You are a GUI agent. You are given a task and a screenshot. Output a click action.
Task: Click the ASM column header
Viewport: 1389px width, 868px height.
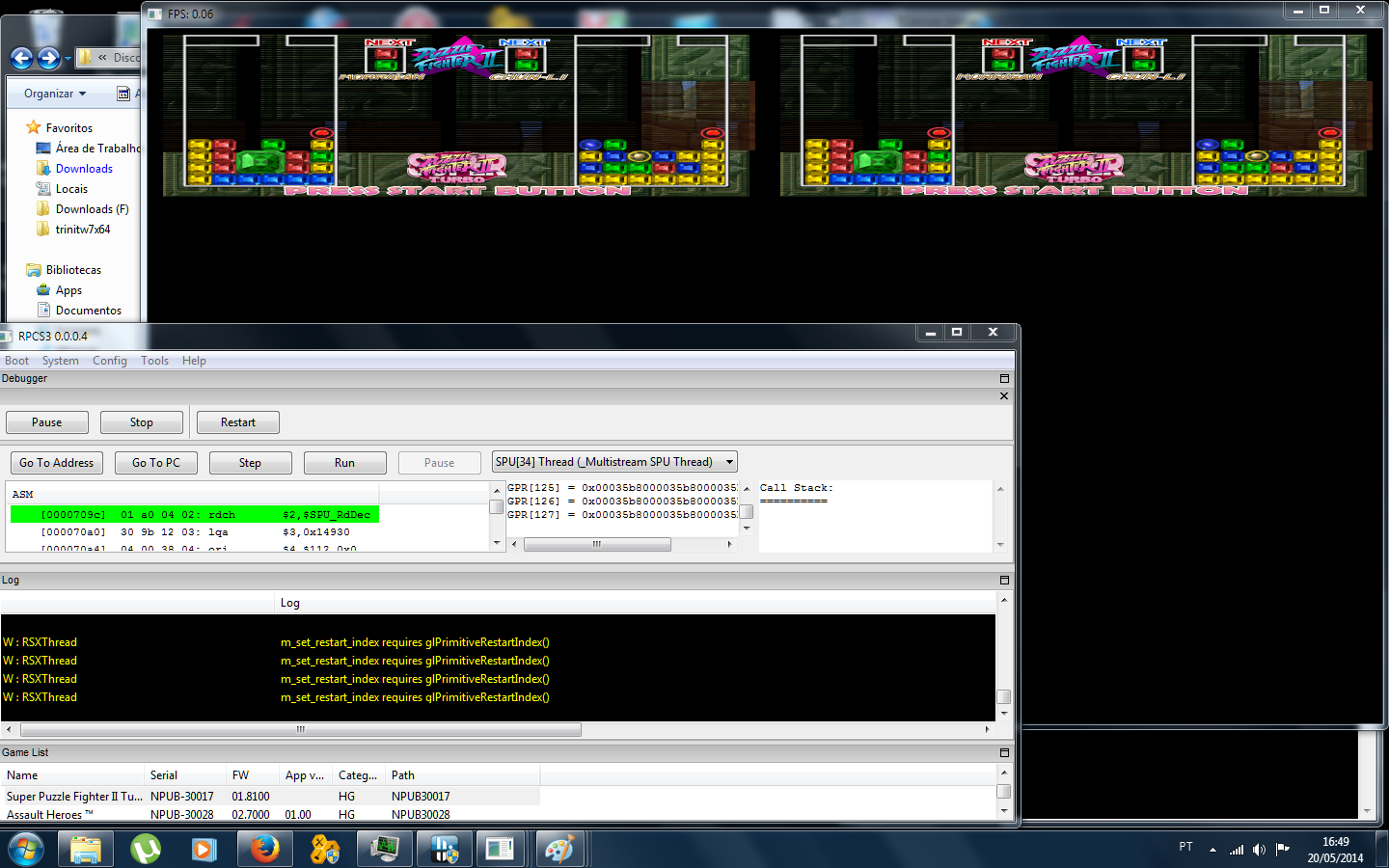coord(194,494)
